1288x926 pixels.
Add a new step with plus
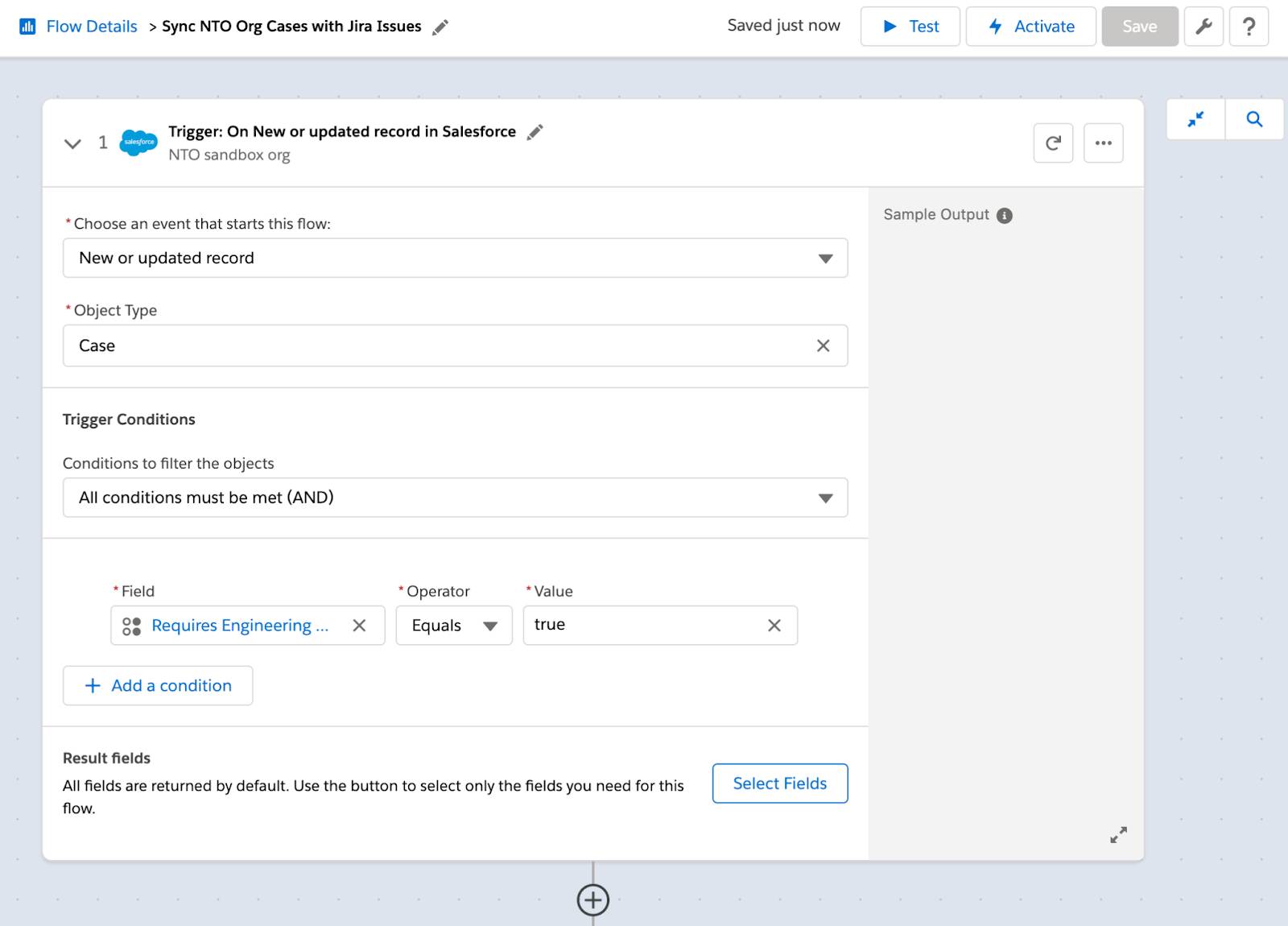[593, 900]
